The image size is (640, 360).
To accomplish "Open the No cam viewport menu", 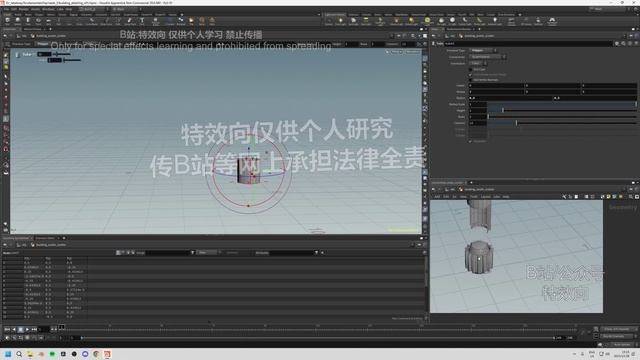I will coord(412,52).
